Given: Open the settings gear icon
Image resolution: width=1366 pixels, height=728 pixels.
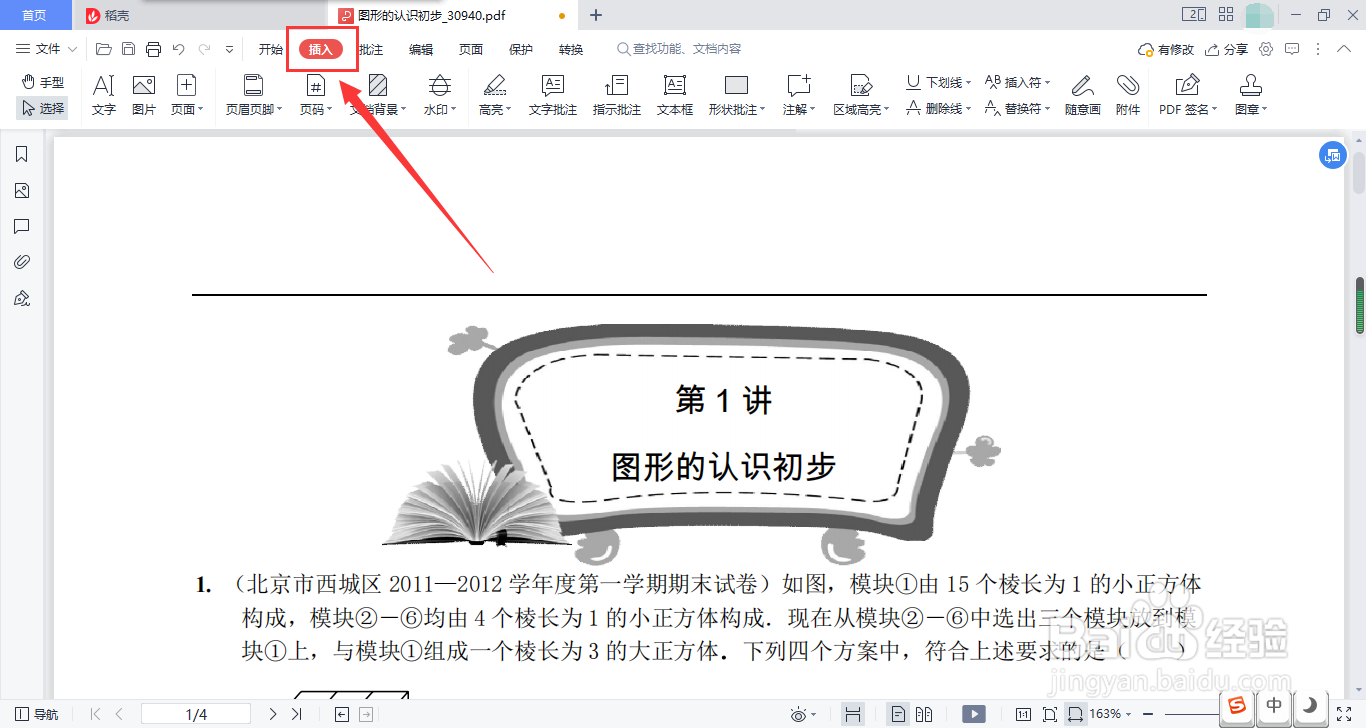Looking at the screenshot, I should [1266, 49].
